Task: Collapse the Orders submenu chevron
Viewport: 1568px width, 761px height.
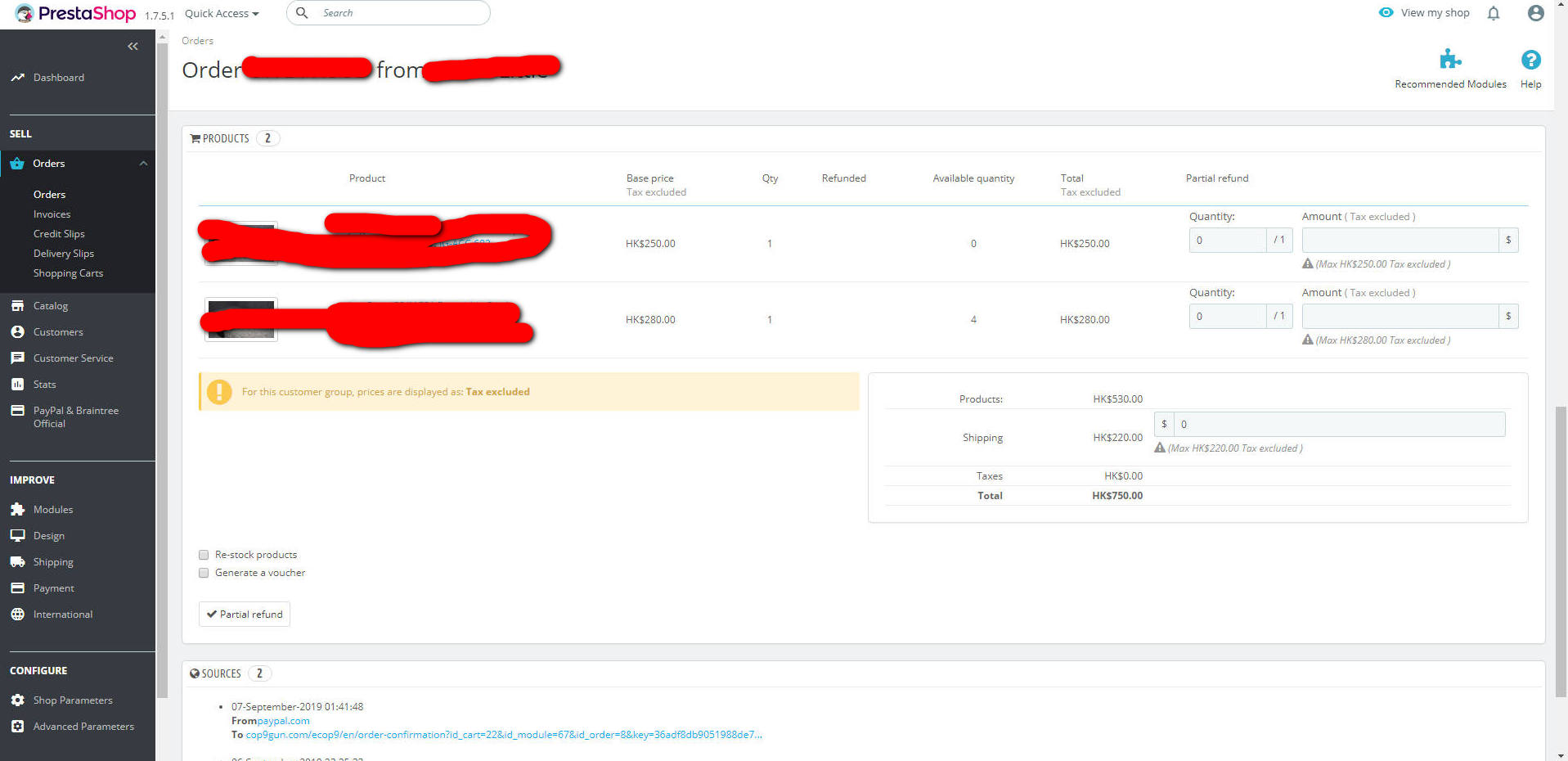Action: point(144,163)
